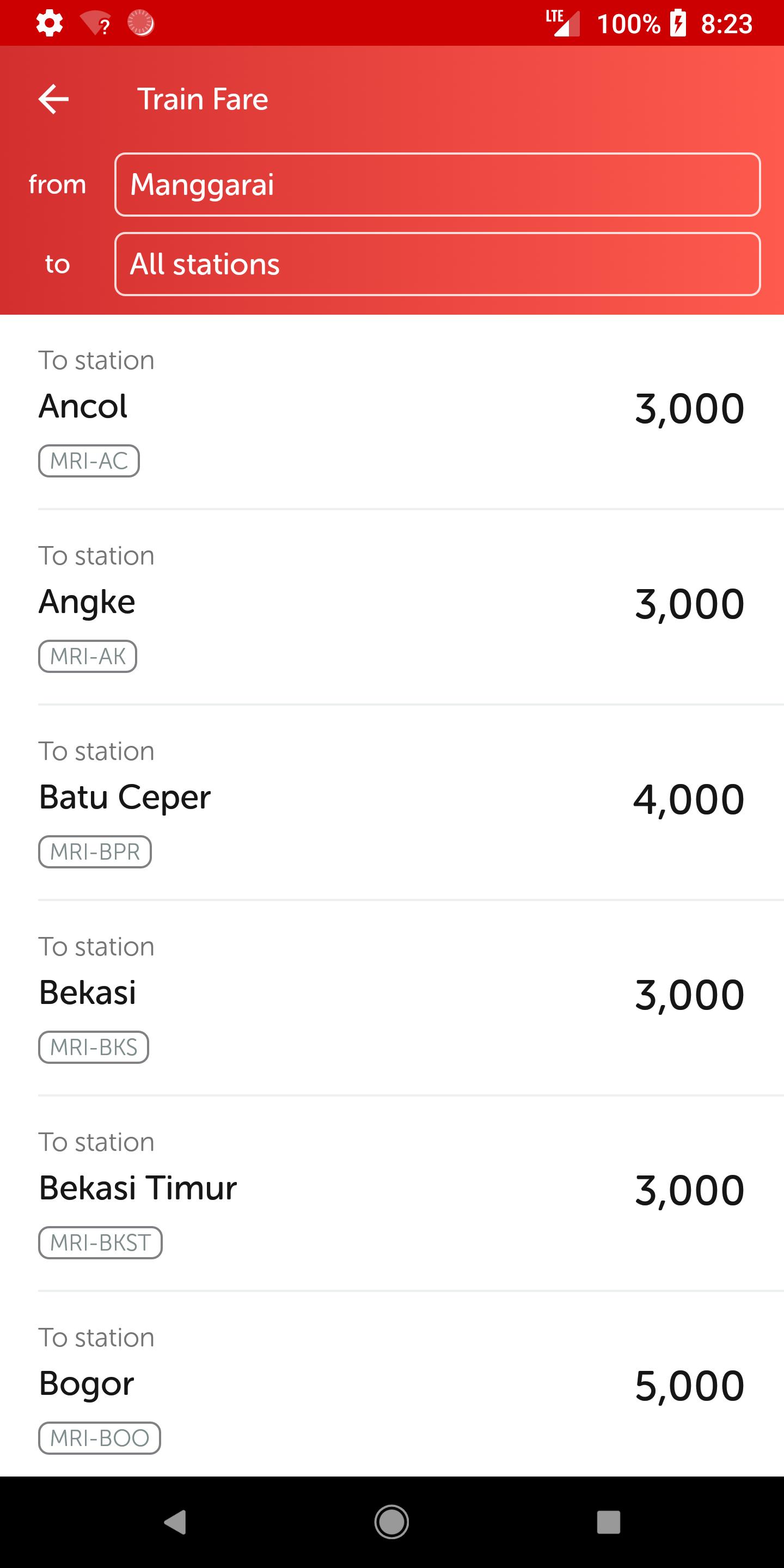Tap the back arrow in Train Fare header

53,99
